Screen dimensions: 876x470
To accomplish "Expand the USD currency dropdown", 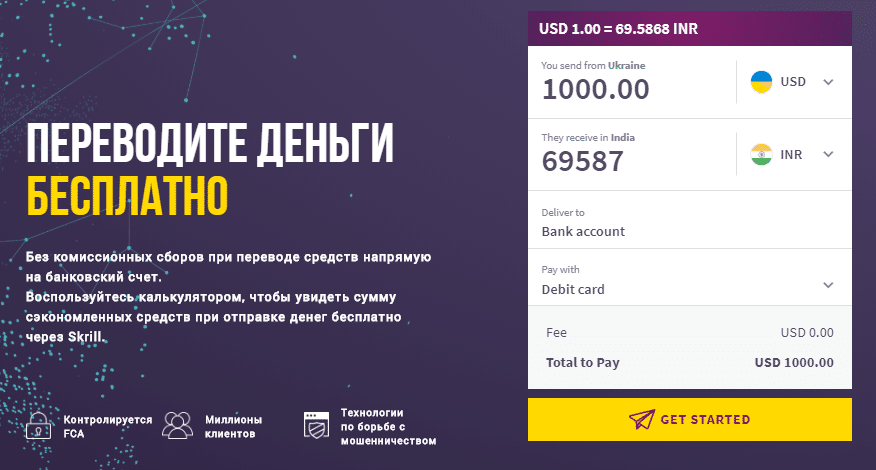I will (x=827, y=82).
